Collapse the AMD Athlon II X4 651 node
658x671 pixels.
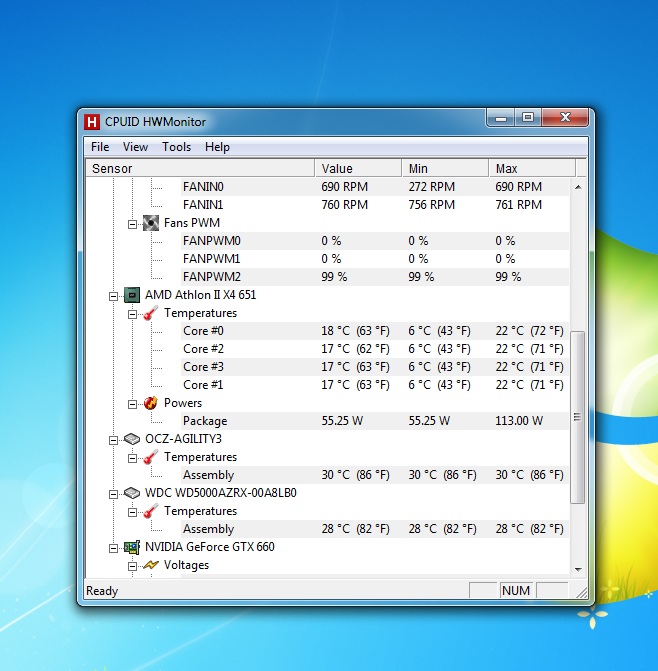[x=113, y=295]
